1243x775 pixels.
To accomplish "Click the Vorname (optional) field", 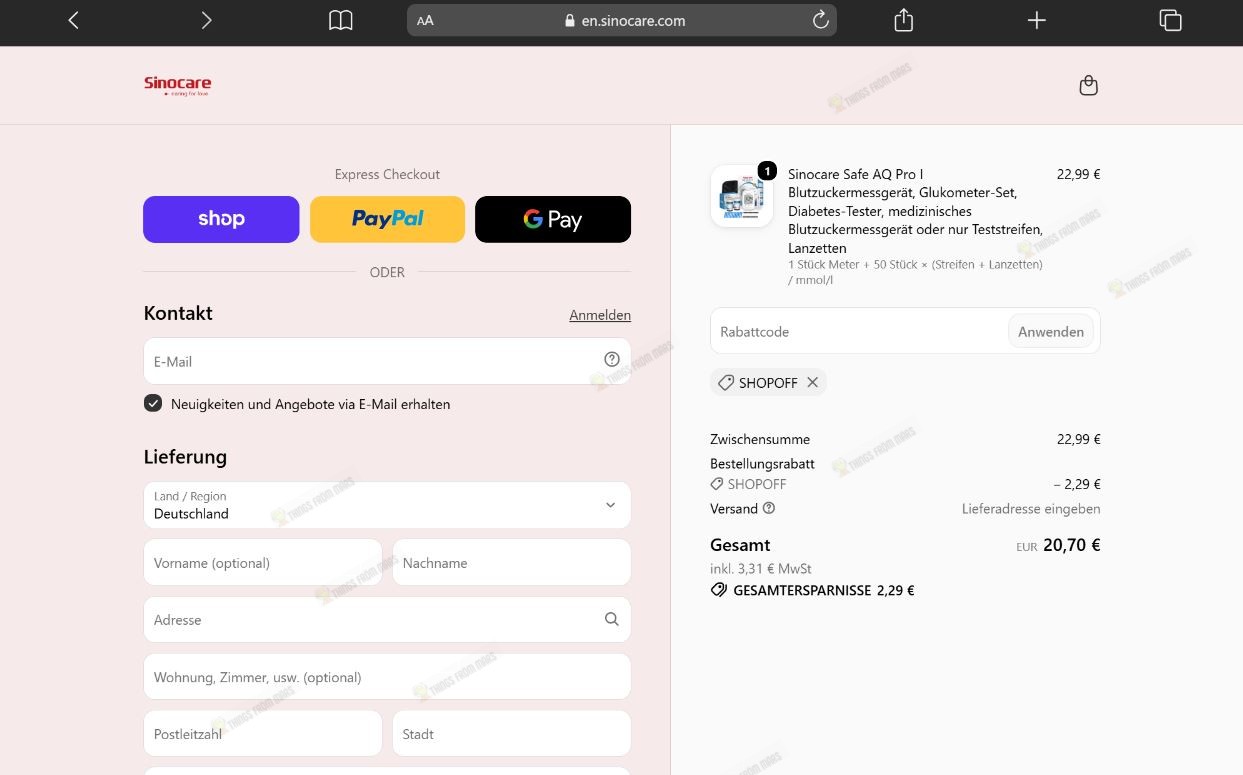I will pyautogui.click(x=263, y=563).
